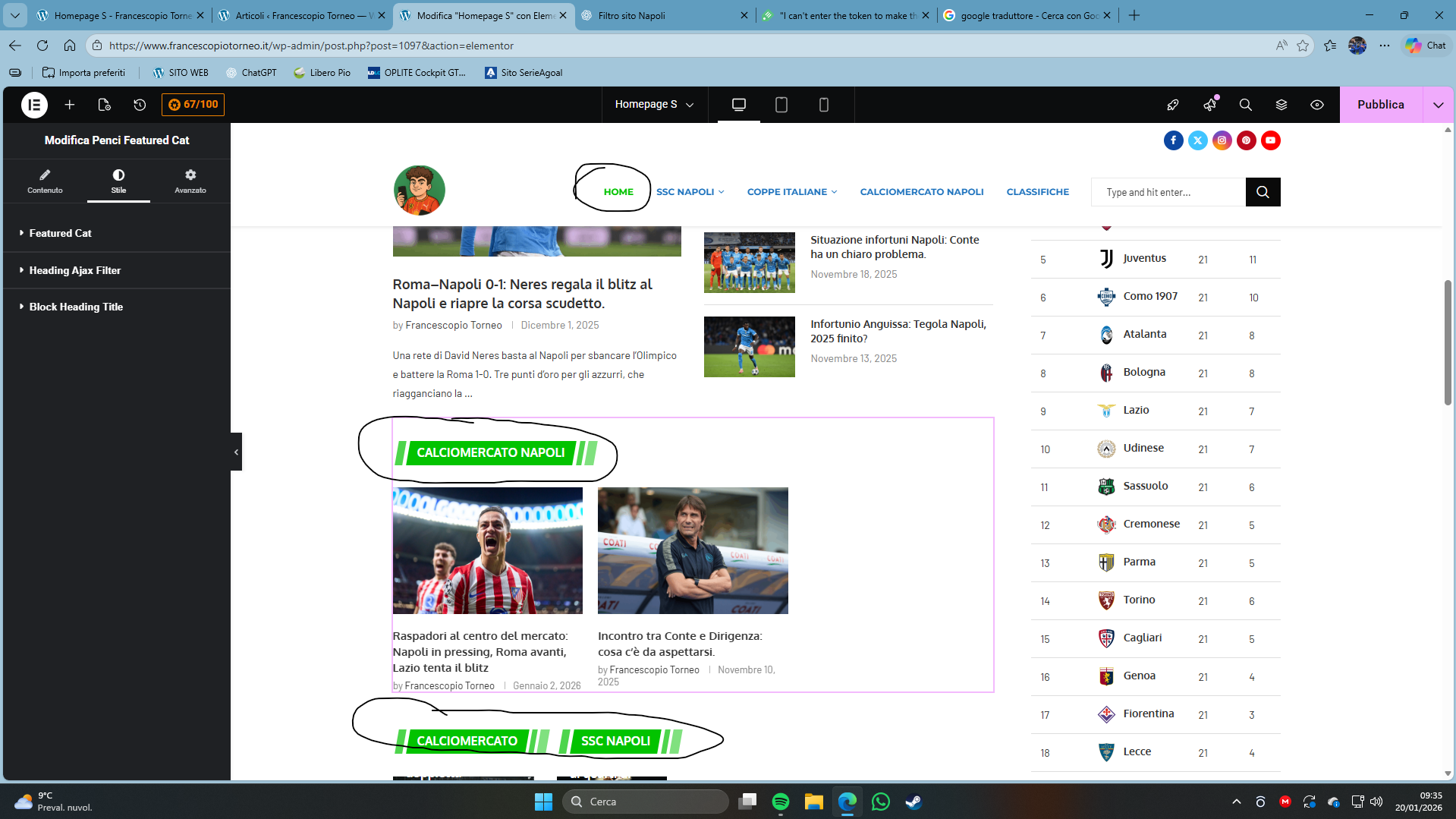This screenshot has width=1456, height=819.
Task: Click the YouTube social icon
Action: point(1270,140)
